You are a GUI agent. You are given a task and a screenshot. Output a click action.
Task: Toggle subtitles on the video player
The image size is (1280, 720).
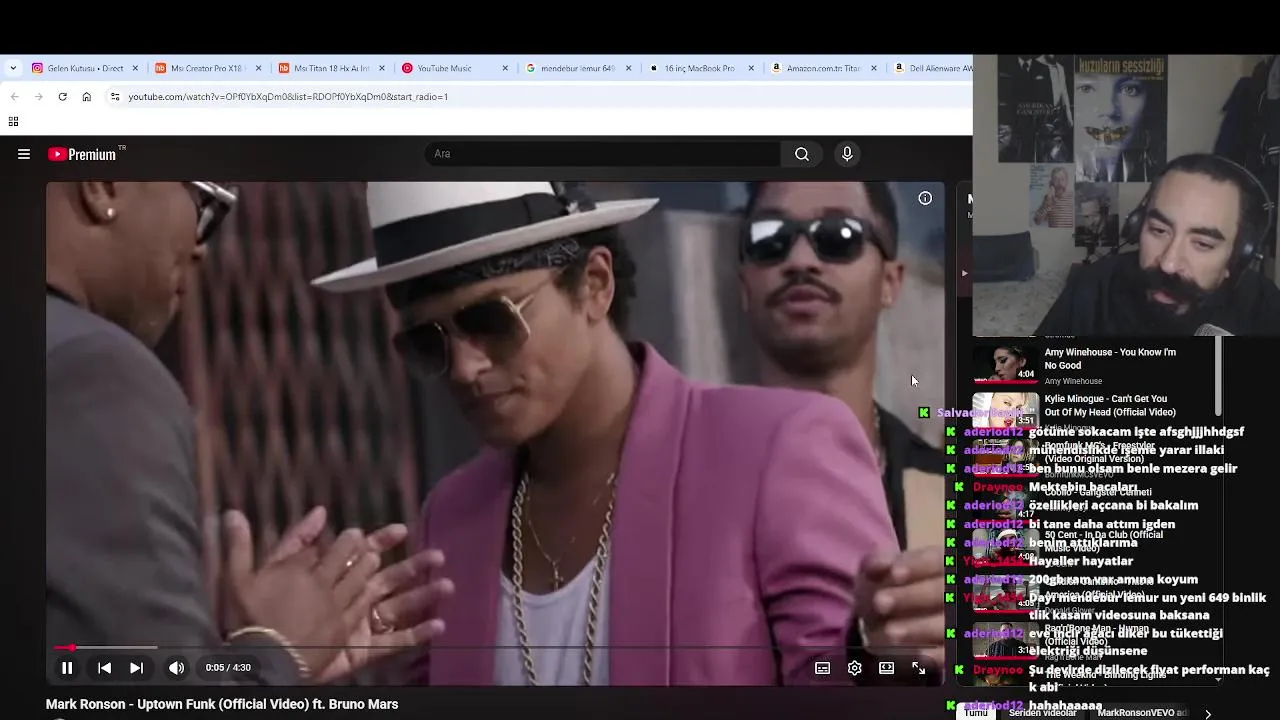[x=822, y=668]
